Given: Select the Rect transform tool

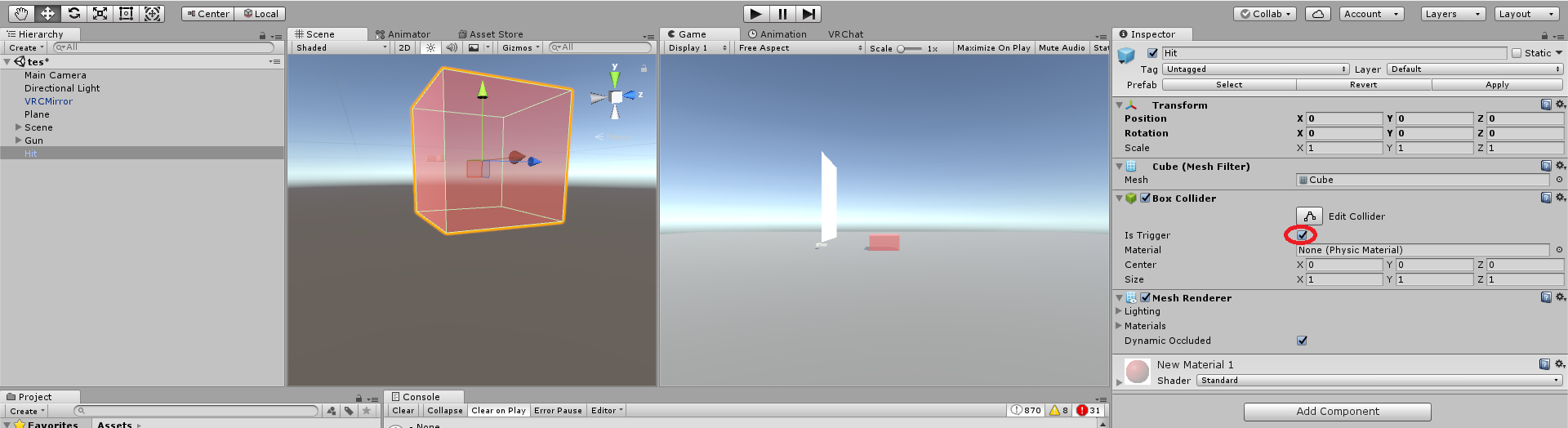Looking at the screenshot, I should (x=126, y=13).
